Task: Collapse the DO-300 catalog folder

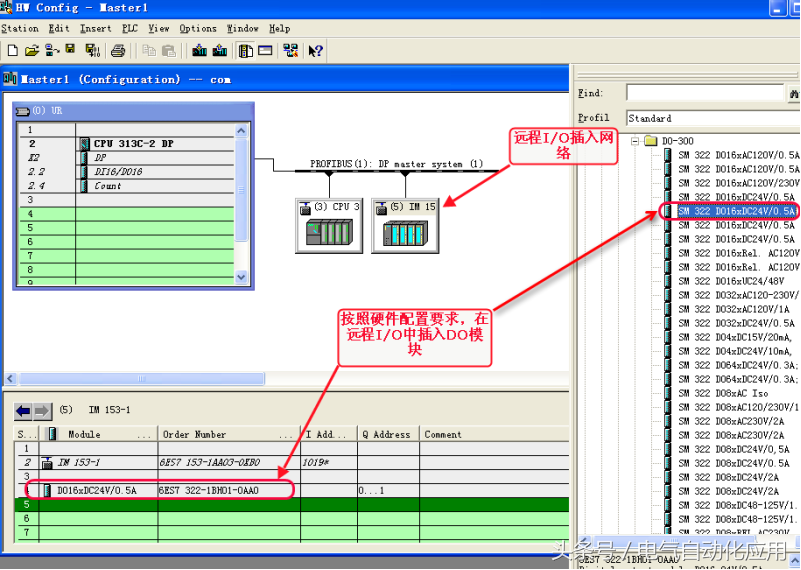Action: [x=636, y=141]
